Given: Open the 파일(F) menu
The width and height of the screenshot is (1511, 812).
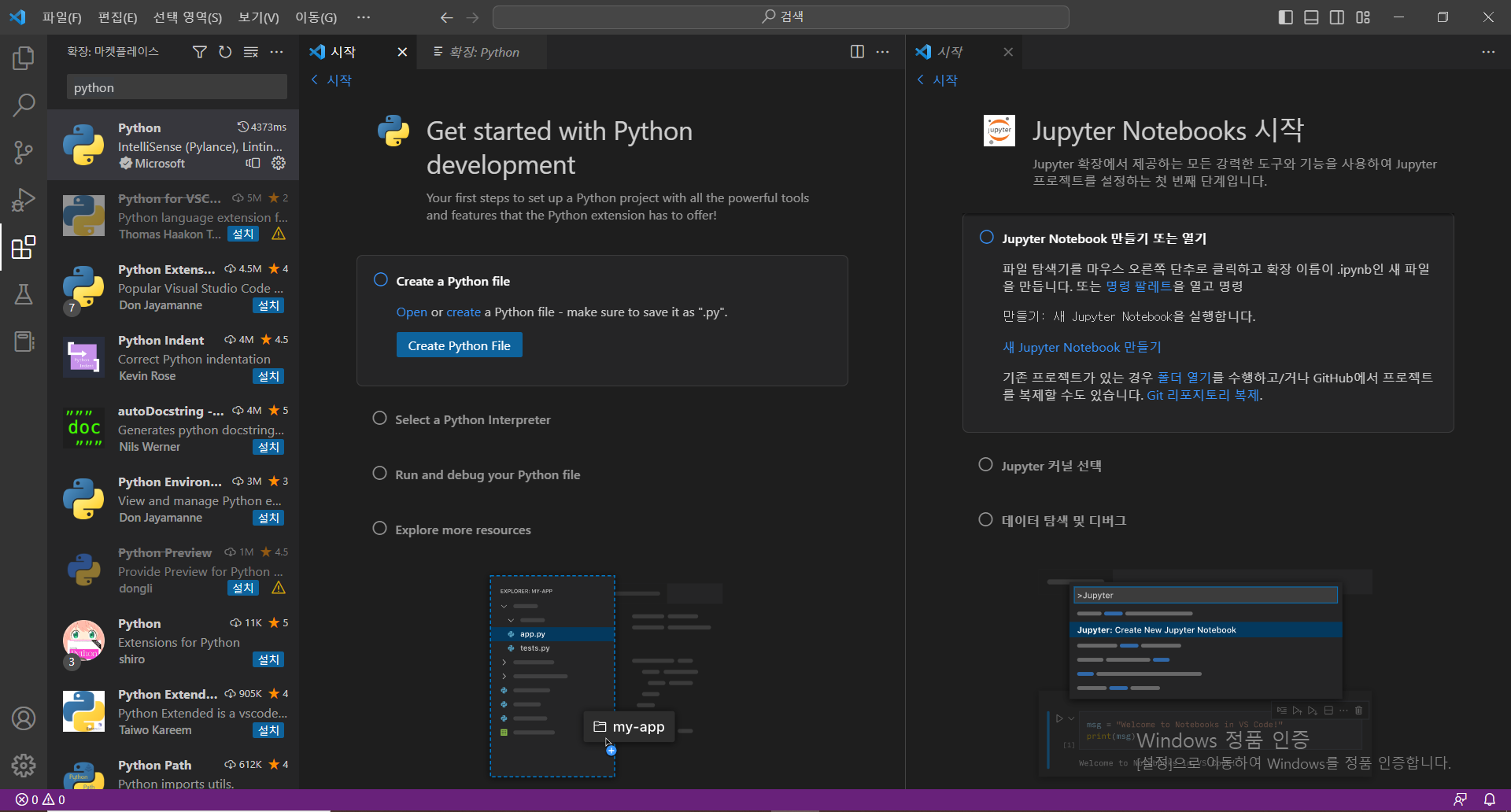Looking at the screenshot, I should point(61,17).
